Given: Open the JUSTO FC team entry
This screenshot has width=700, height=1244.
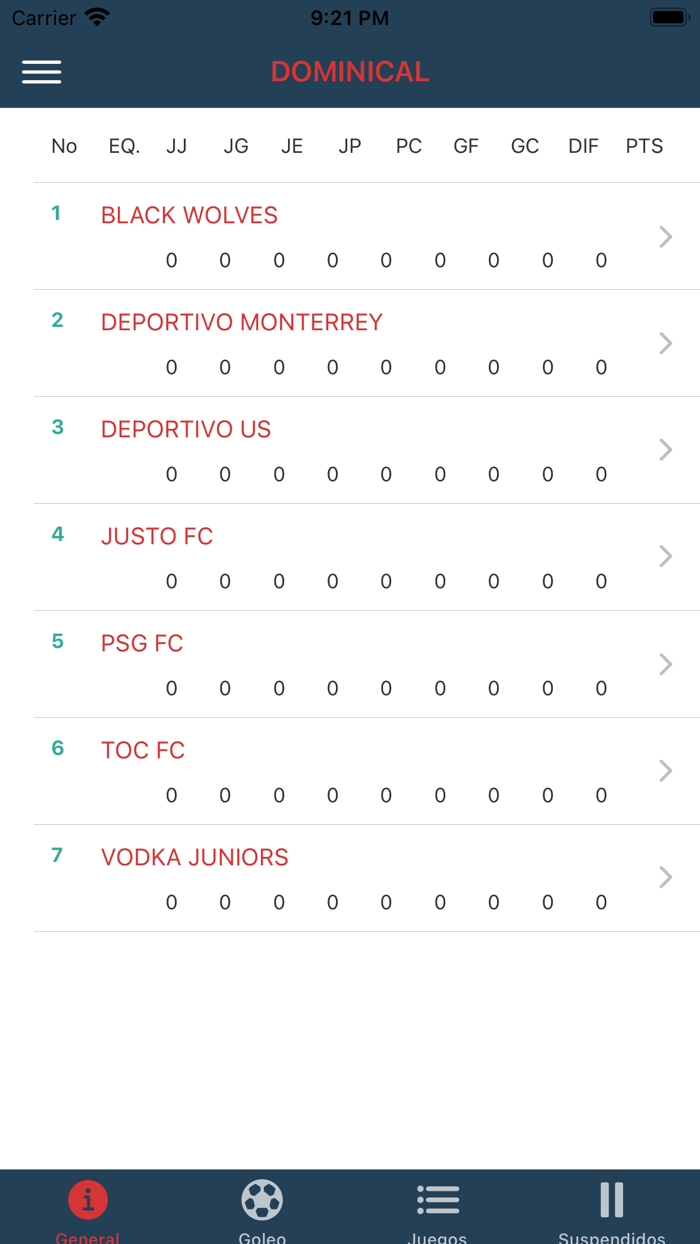Looking at the screenshot, I should tap(156, 536).
